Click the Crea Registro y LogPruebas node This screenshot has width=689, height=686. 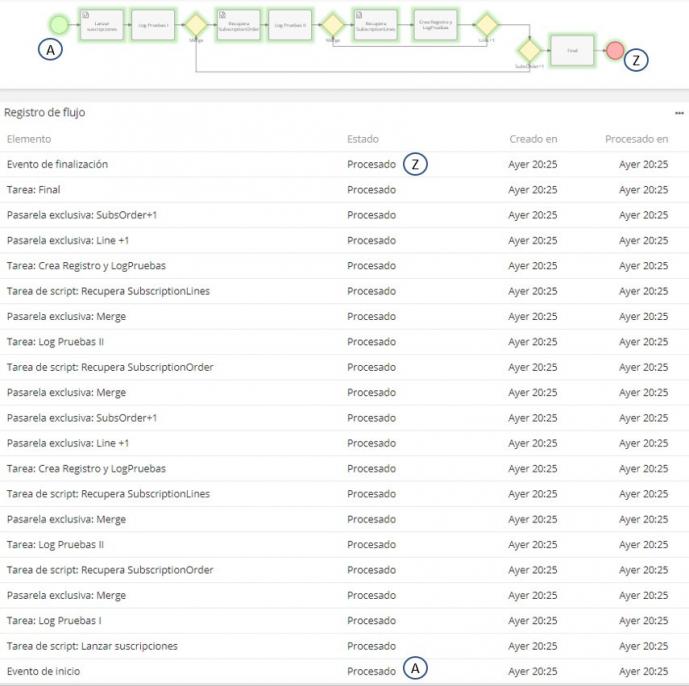[x=435, y=25]
